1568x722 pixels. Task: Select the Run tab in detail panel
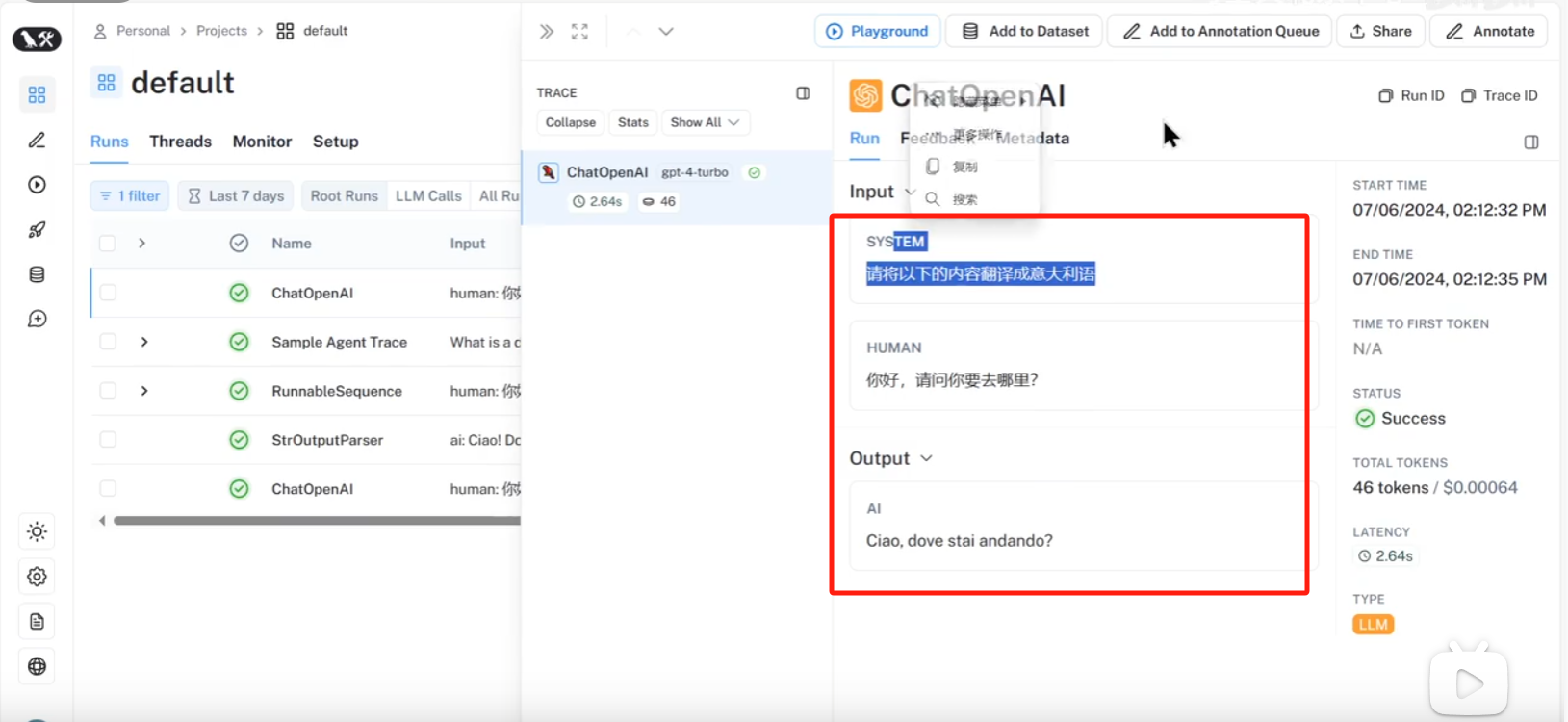pos(864,139)
